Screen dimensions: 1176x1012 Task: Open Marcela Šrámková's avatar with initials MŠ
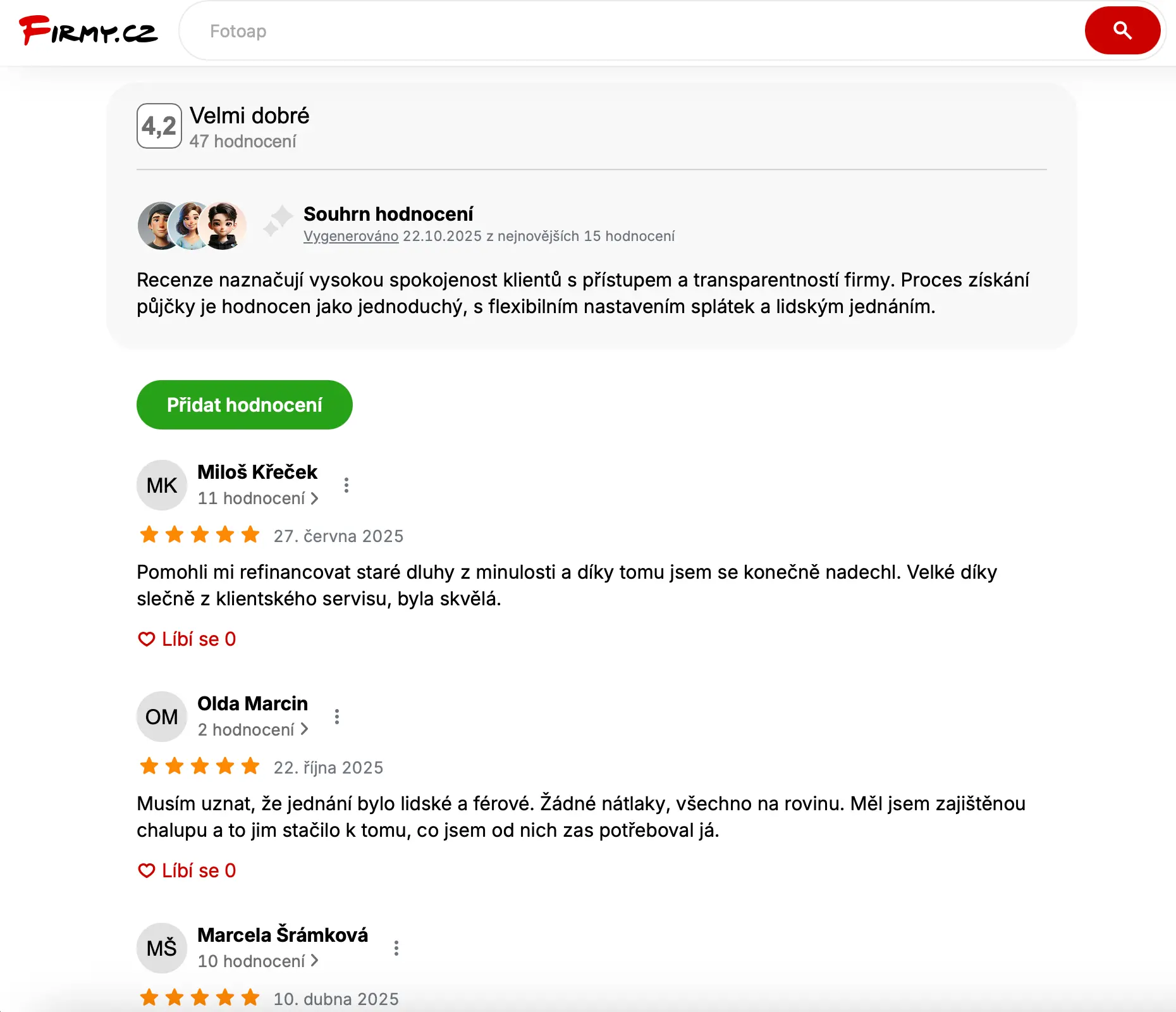click(162, 948)
